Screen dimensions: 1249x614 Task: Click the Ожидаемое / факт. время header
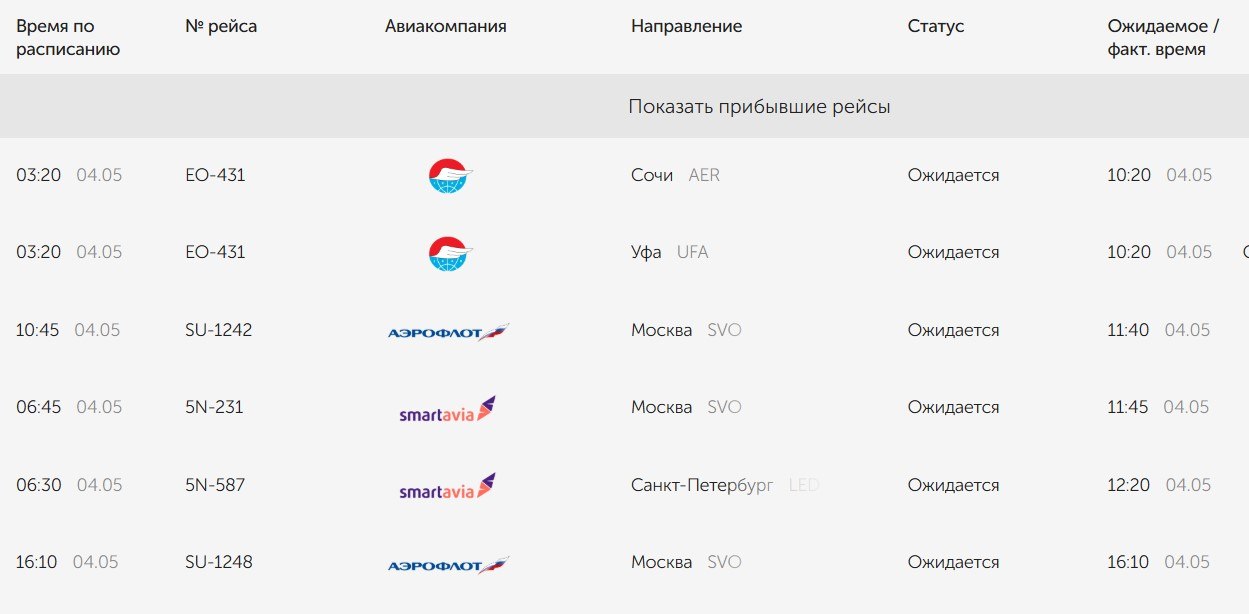(1163, 38)
